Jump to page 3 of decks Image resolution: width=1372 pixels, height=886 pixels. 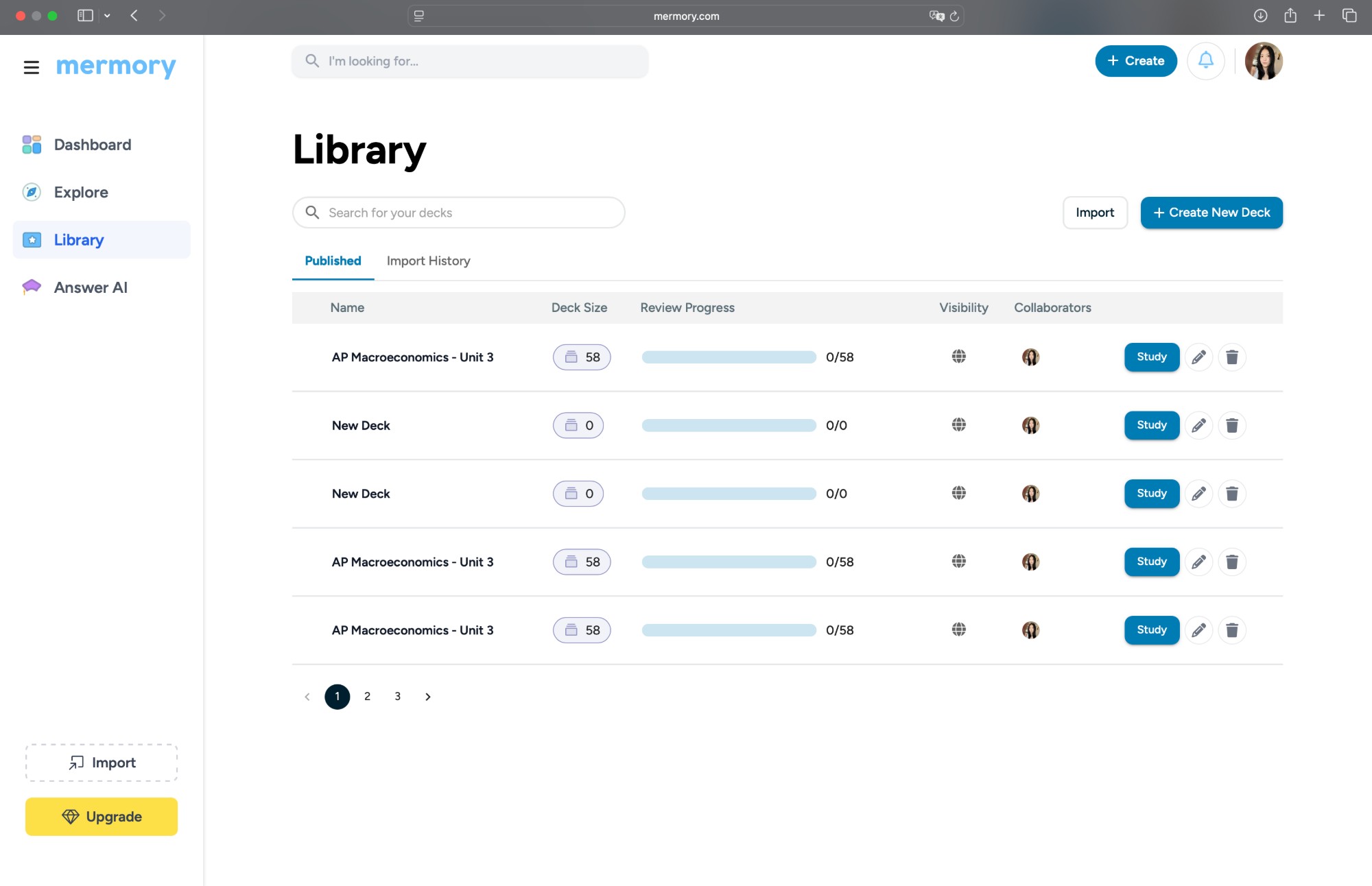click(x=397, y=697)
